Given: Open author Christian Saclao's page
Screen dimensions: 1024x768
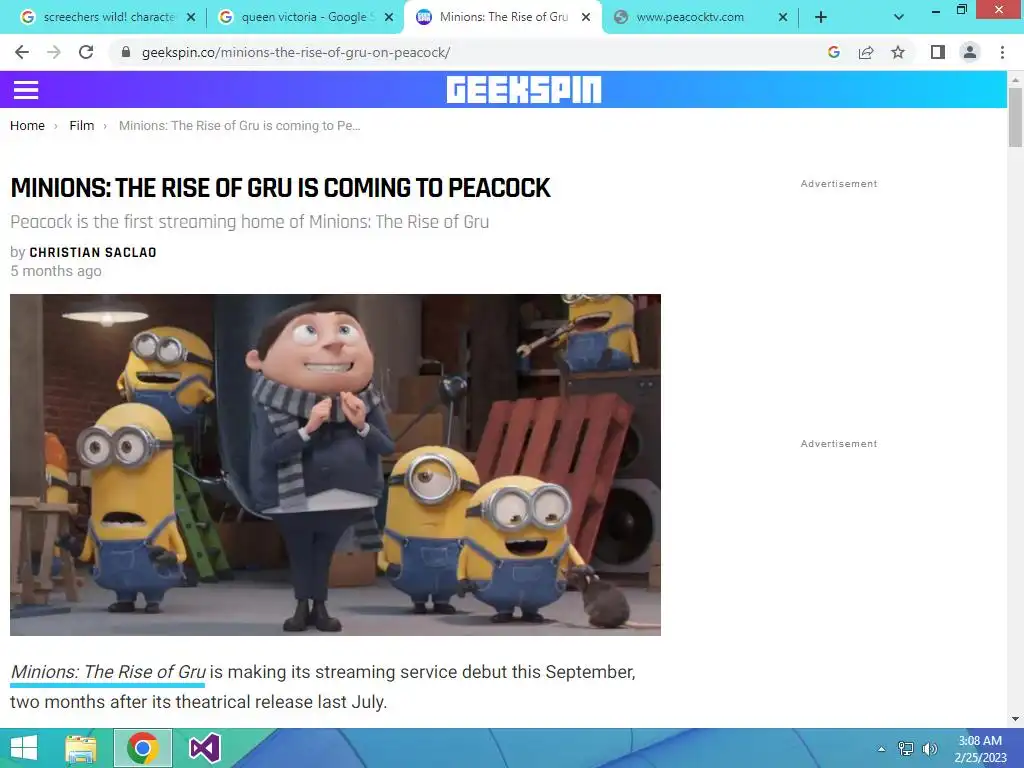Looking at the screenshot, I should (x=93, y=252).
